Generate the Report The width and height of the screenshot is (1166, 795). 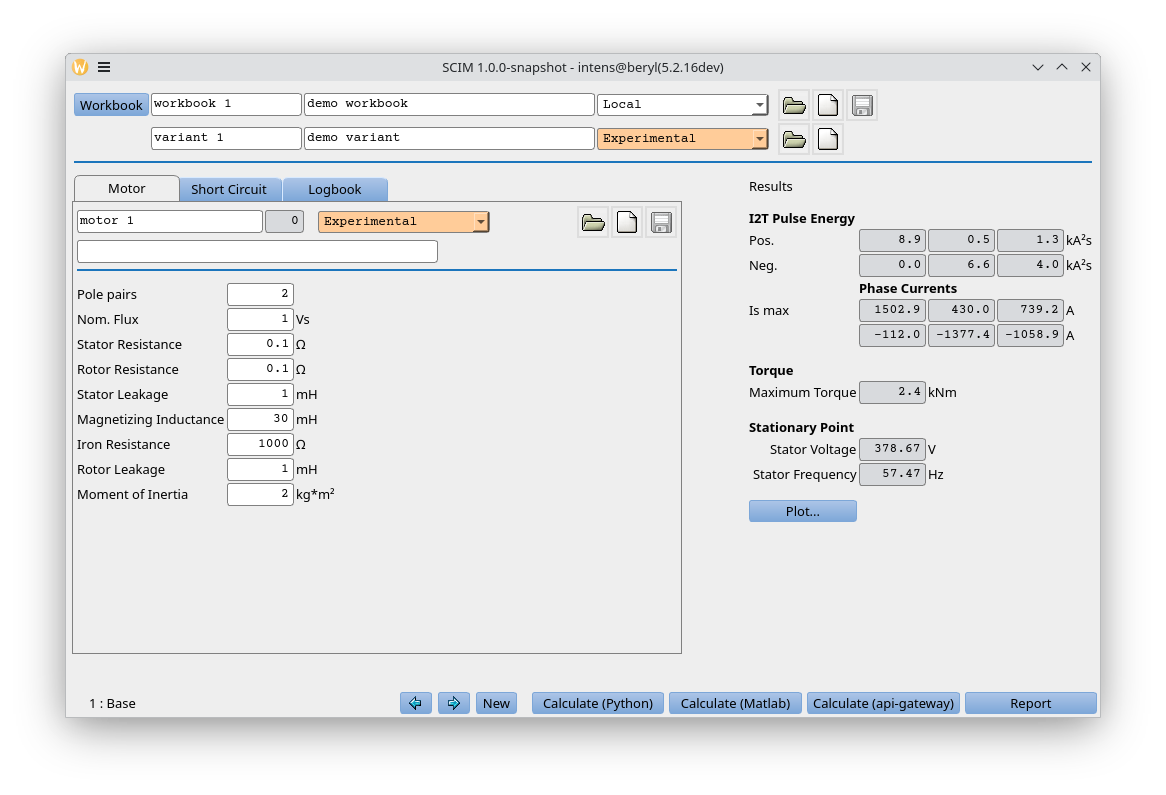point(1031,703)
